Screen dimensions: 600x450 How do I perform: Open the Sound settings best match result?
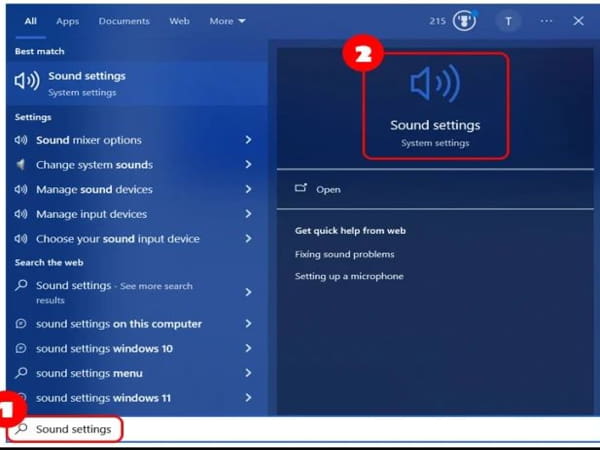[137, 83]
